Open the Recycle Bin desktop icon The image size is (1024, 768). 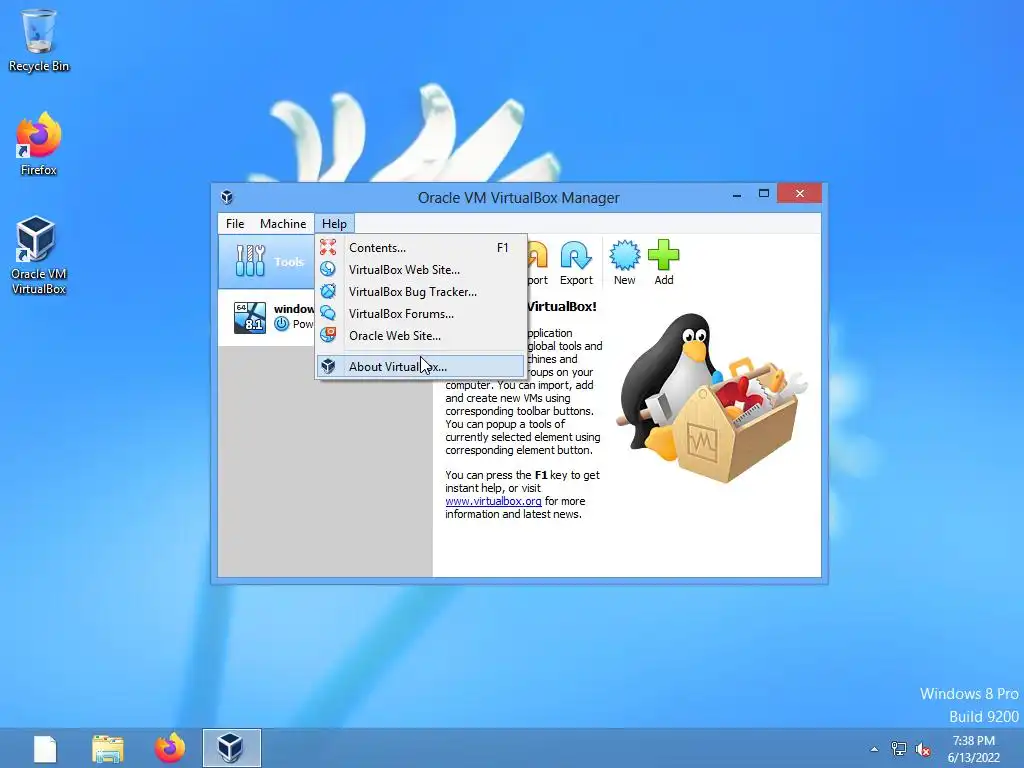[39, 40]
